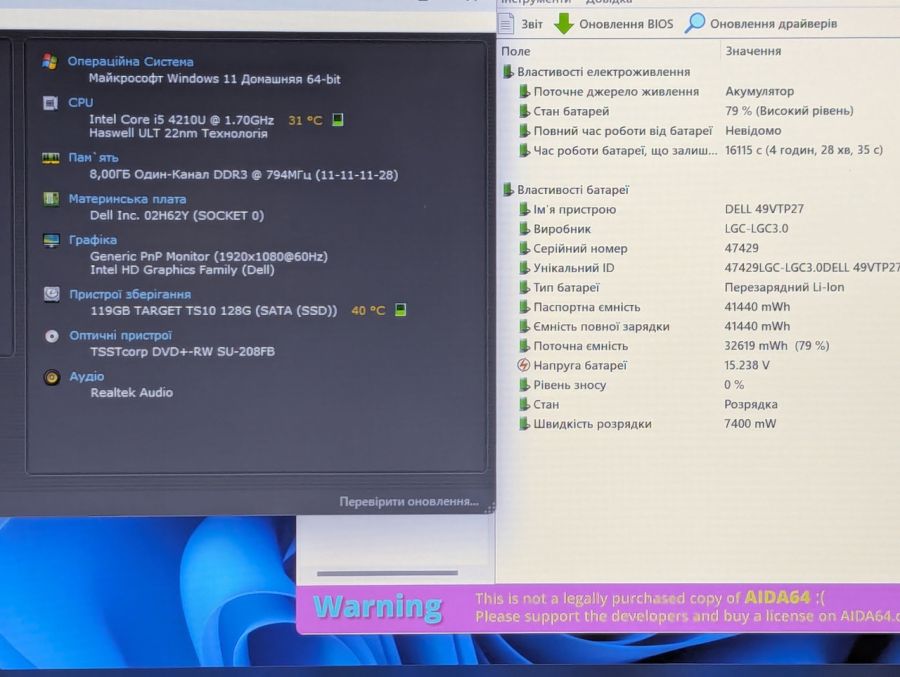This screenshot has height=677, width=900.
Task: Click horizontal scrollbar below Speccy window
Action: coord(387,572)
